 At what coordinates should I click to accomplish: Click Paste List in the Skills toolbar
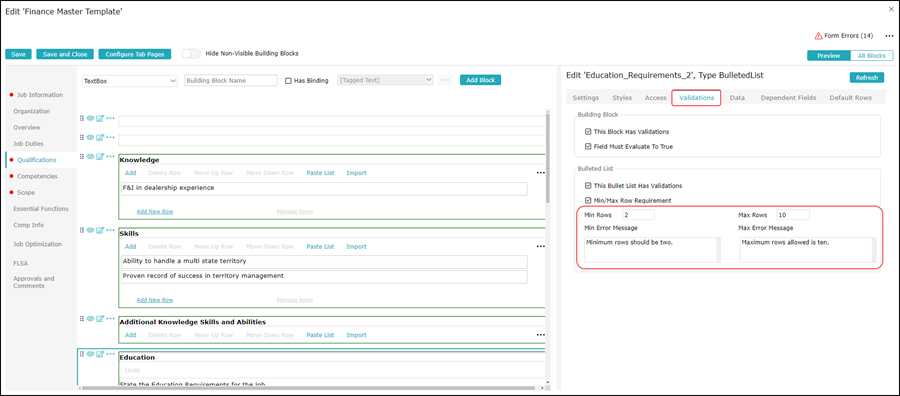320,247
